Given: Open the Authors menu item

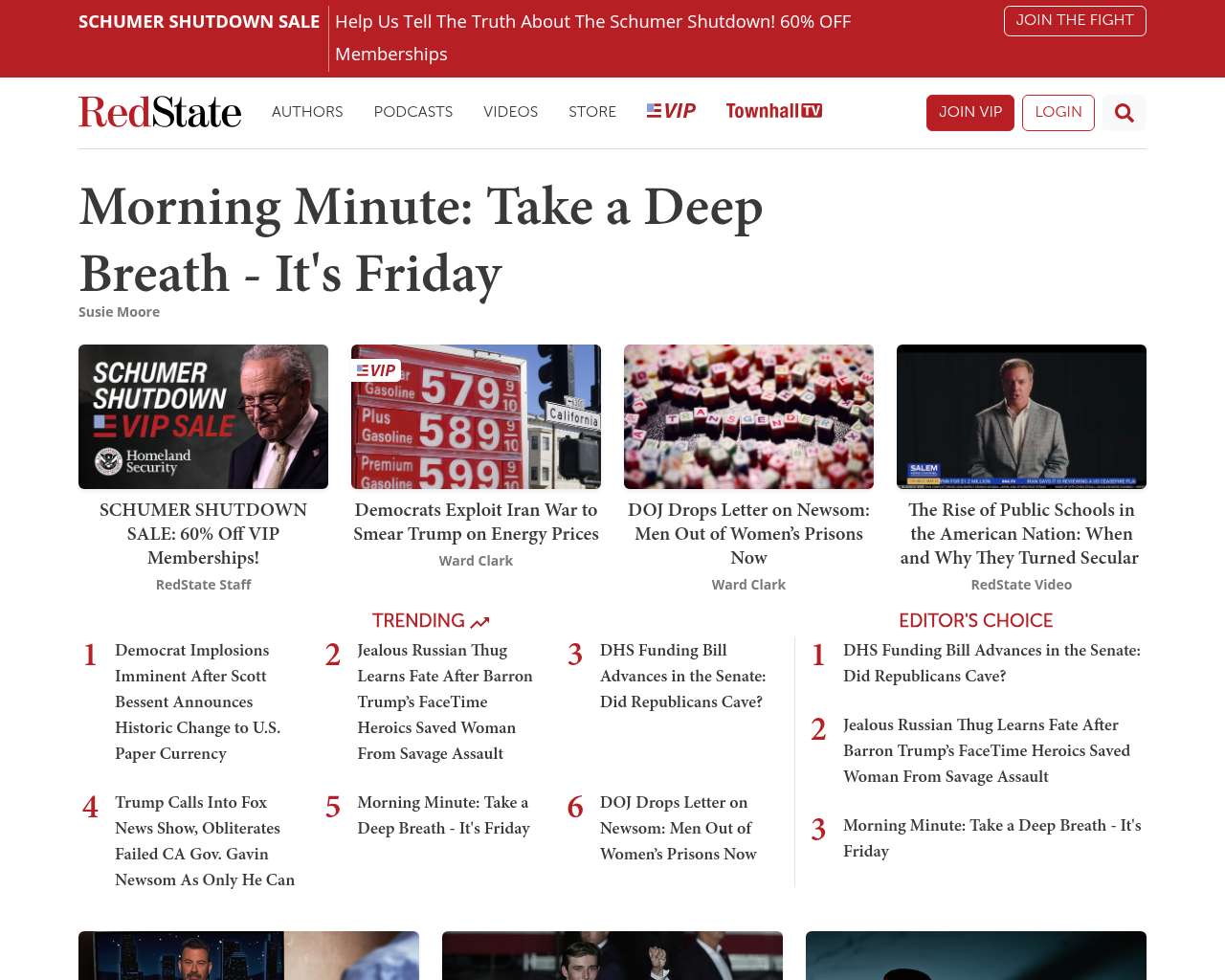Looking at the screenshot, I should click(307, 112).
